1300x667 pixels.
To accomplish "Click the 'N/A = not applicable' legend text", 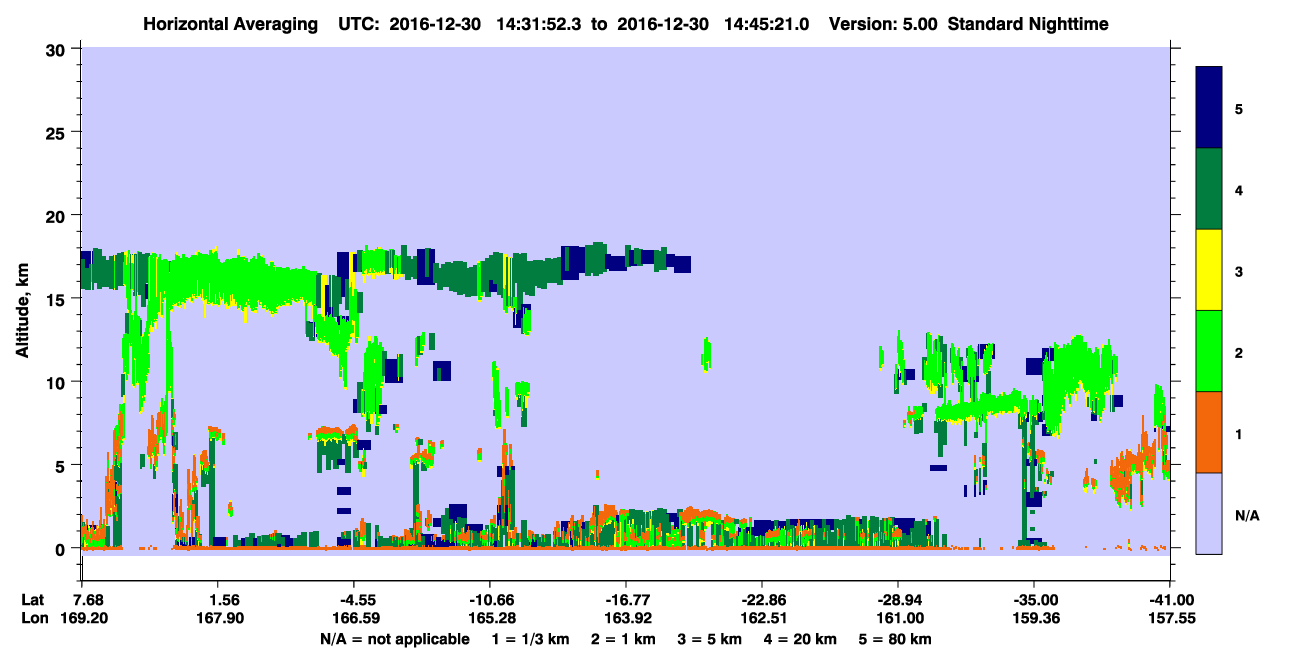I will pos(394,639).
